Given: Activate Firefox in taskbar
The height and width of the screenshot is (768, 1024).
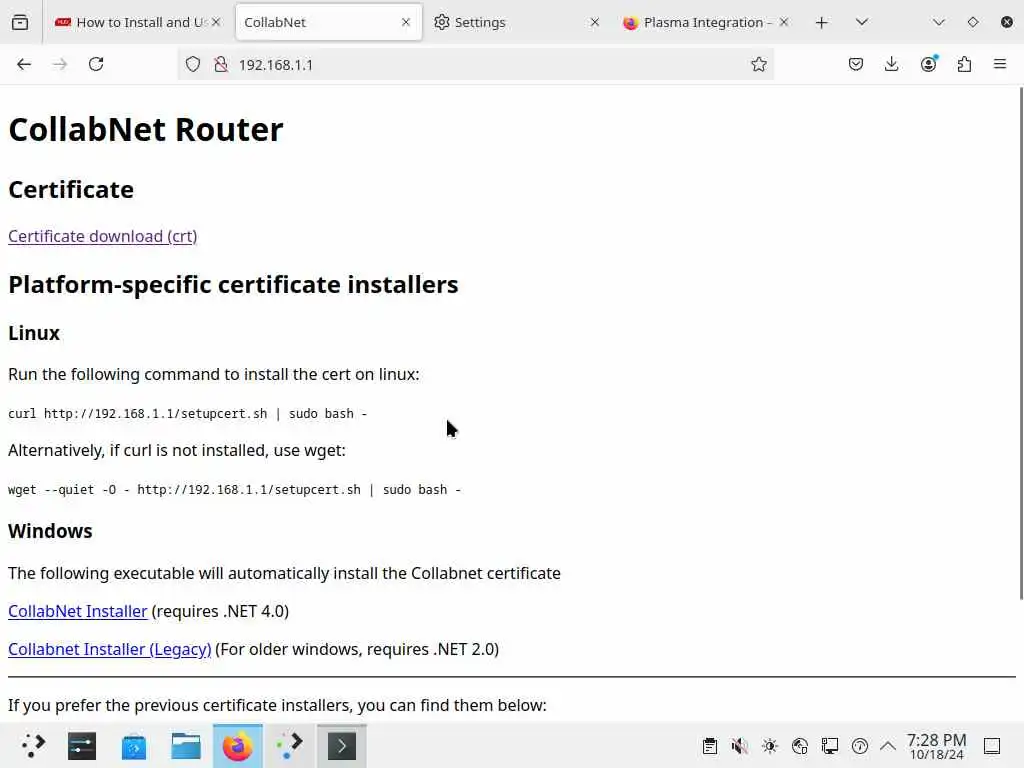Looking at the screenshot, I should click(x=238, y=745).
